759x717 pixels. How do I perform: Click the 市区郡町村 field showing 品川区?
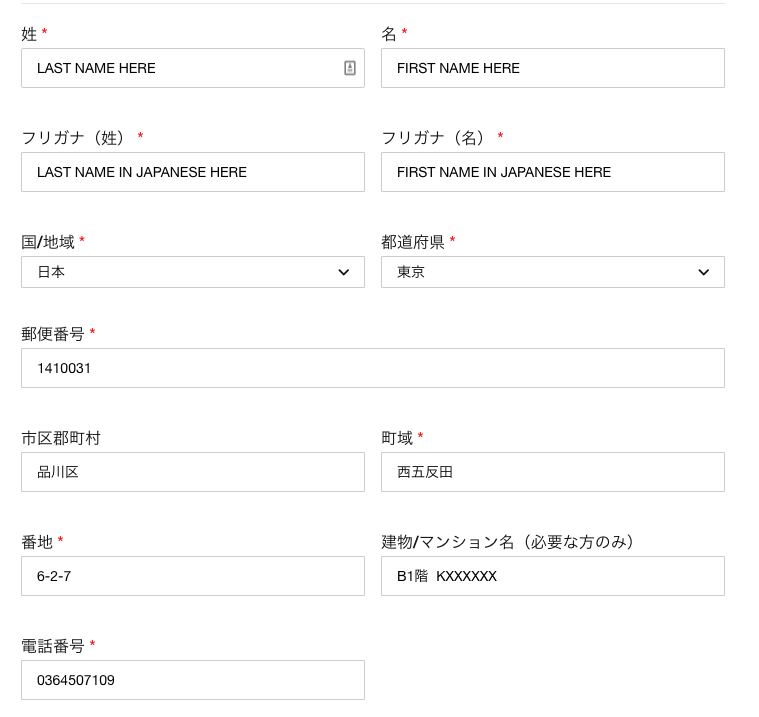pyautogui.click(x=193, y=472)
